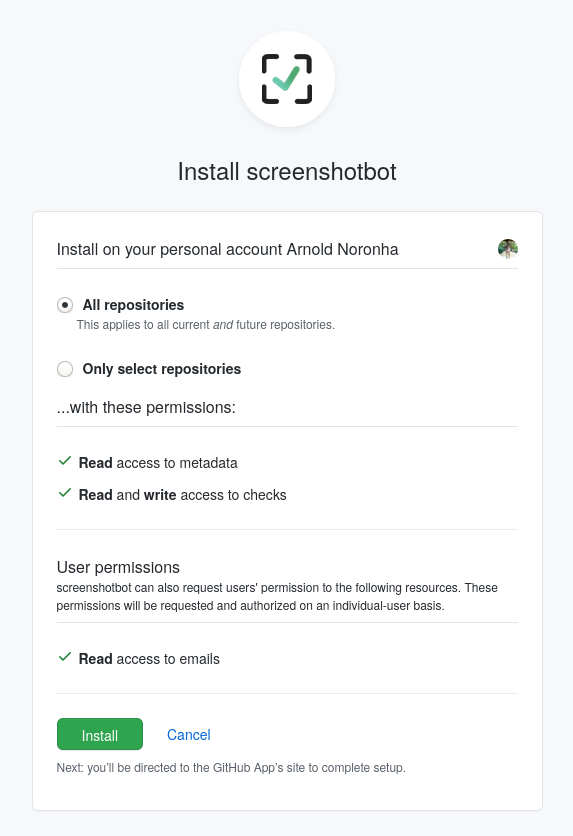Click the green Install button
Image resolution: width=573 pixels, height=836 pixels.
click(100, 734)
